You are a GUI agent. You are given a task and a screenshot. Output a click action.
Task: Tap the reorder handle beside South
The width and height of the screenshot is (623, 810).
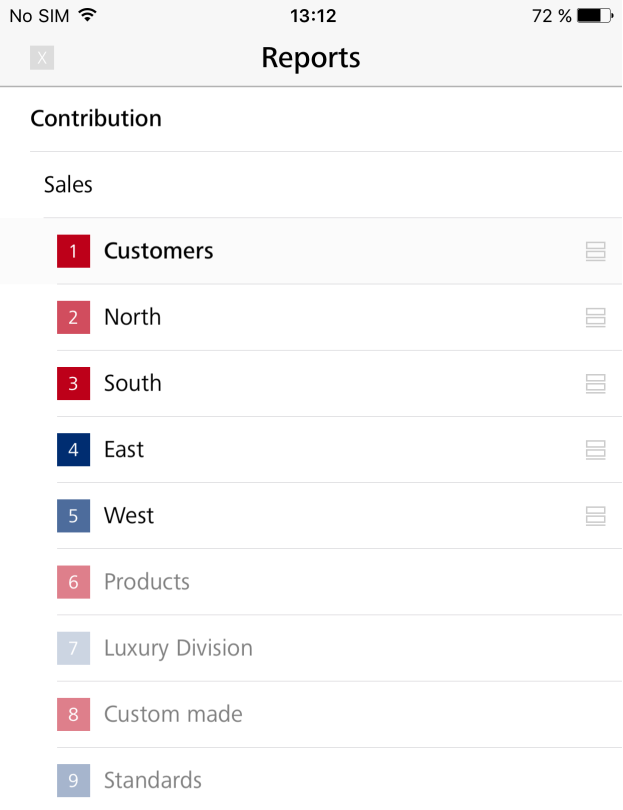point(595,383)
